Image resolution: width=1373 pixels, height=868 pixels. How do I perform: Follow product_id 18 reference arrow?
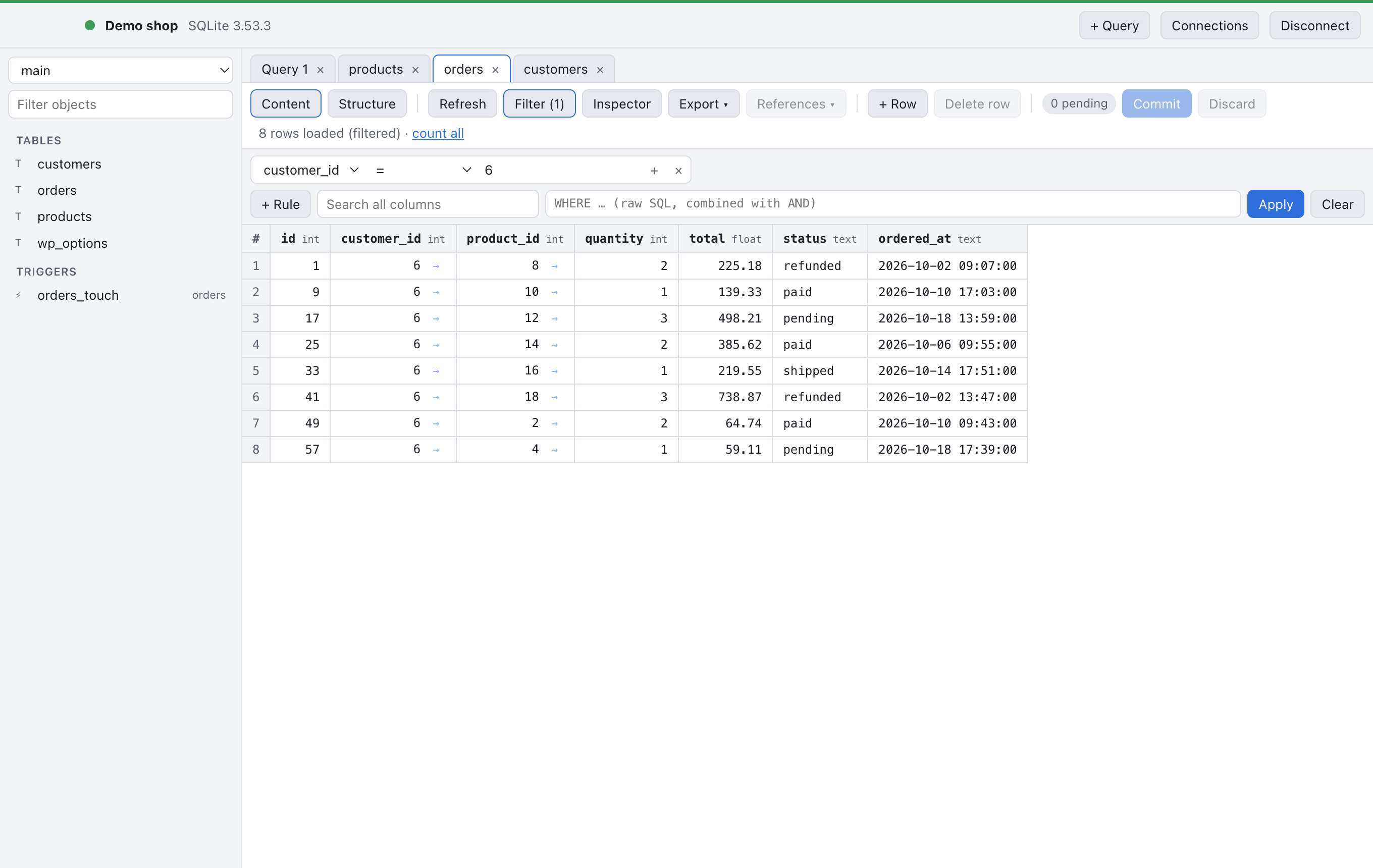555,397
